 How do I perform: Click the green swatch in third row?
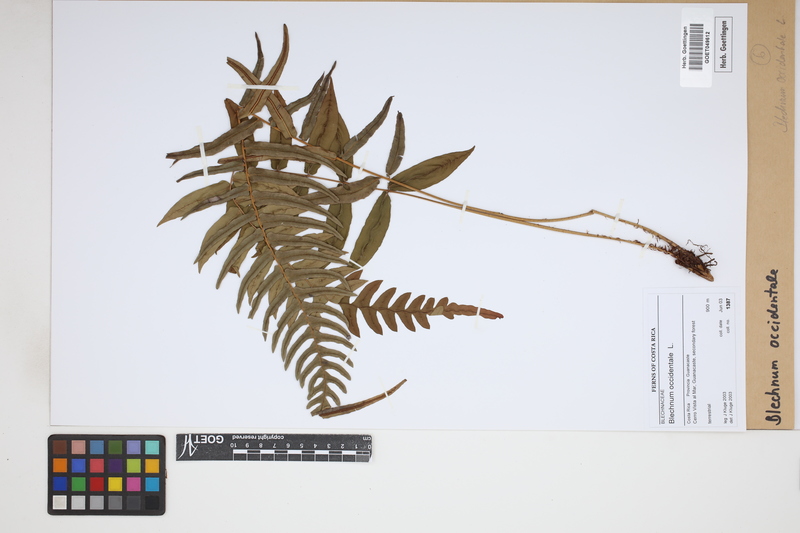[79, 484]
